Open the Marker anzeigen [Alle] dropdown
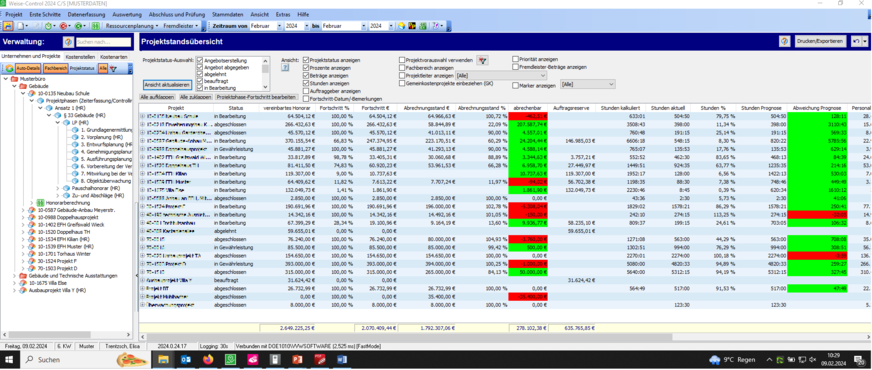Image resolution: width=872 pixels, height=370 pixels. 587,85
